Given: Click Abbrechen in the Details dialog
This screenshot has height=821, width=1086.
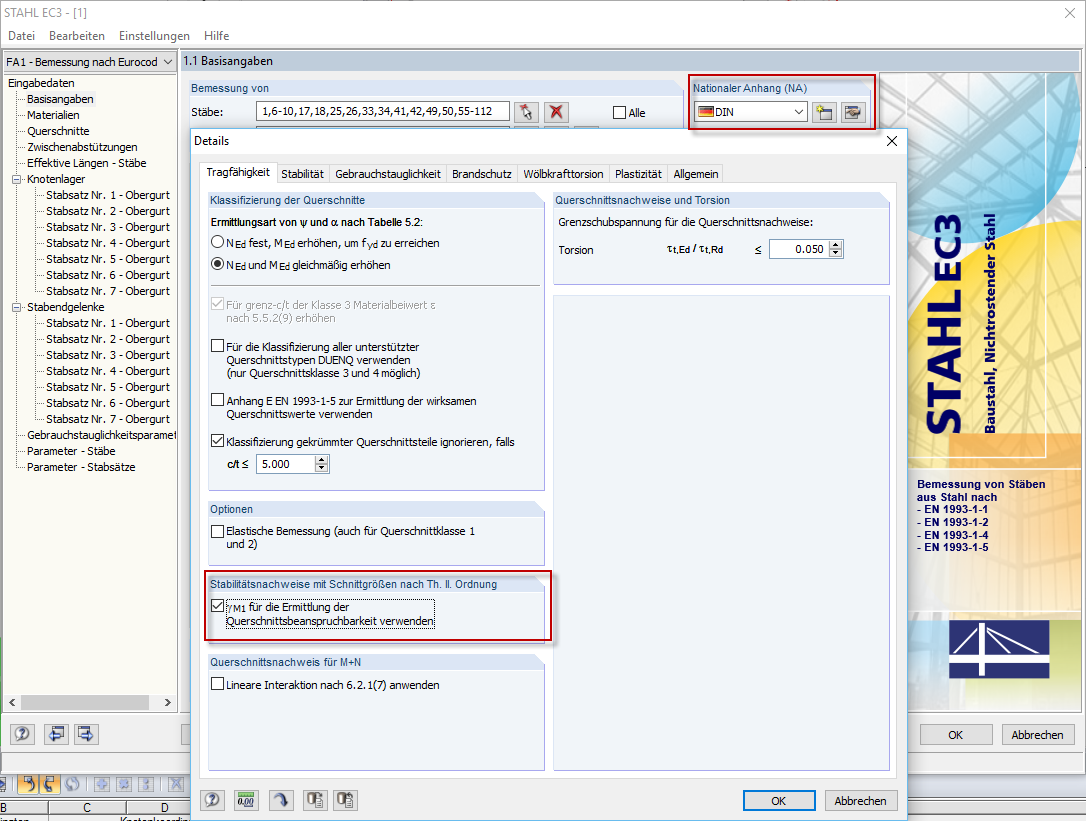Looking at the screenshot, I should tap(860, 801).
